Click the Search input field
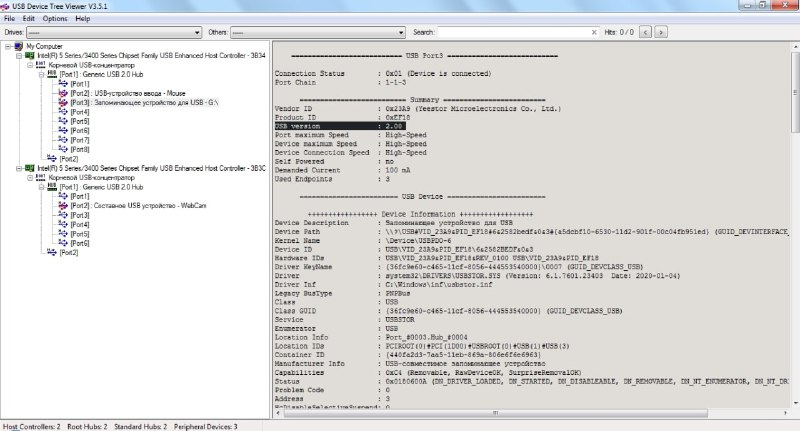Image resolution: width=800 pixels, height=431 pixels. tap(514, 32)
